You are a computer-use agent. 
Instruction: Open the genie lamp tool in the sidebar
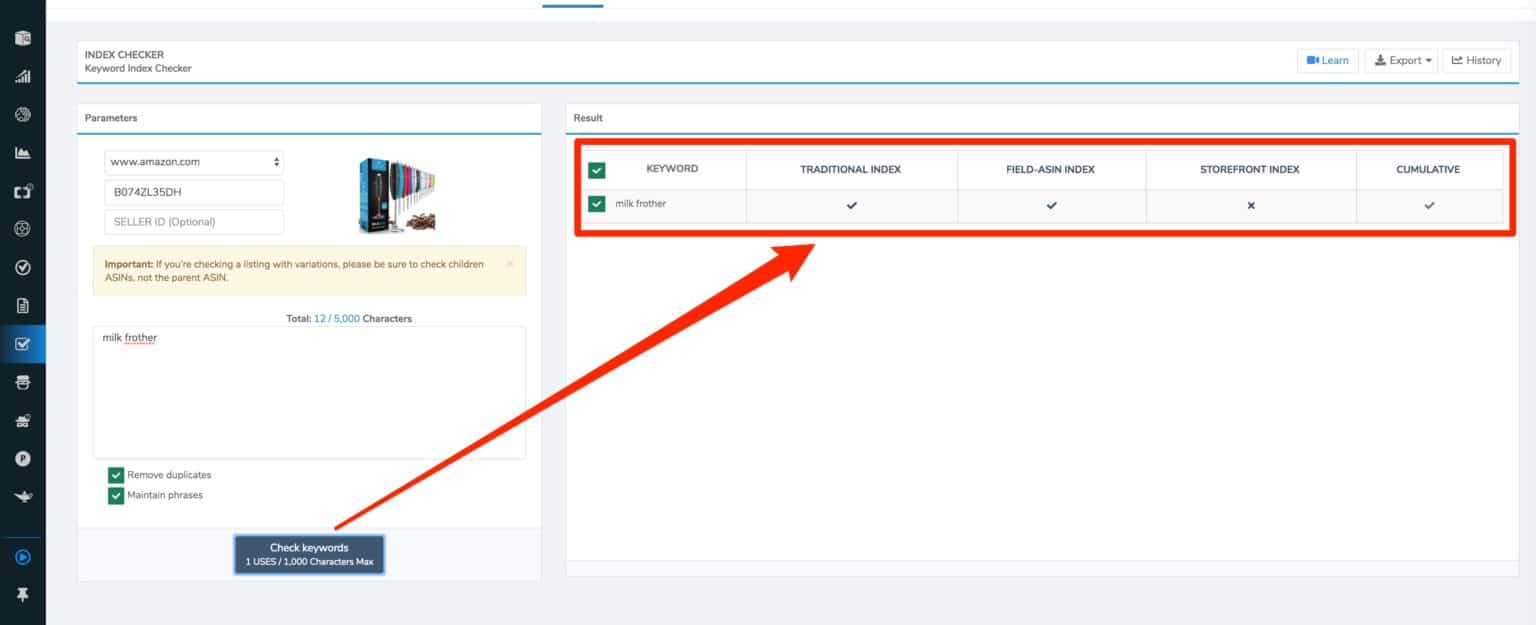click(x=23, y=495)
